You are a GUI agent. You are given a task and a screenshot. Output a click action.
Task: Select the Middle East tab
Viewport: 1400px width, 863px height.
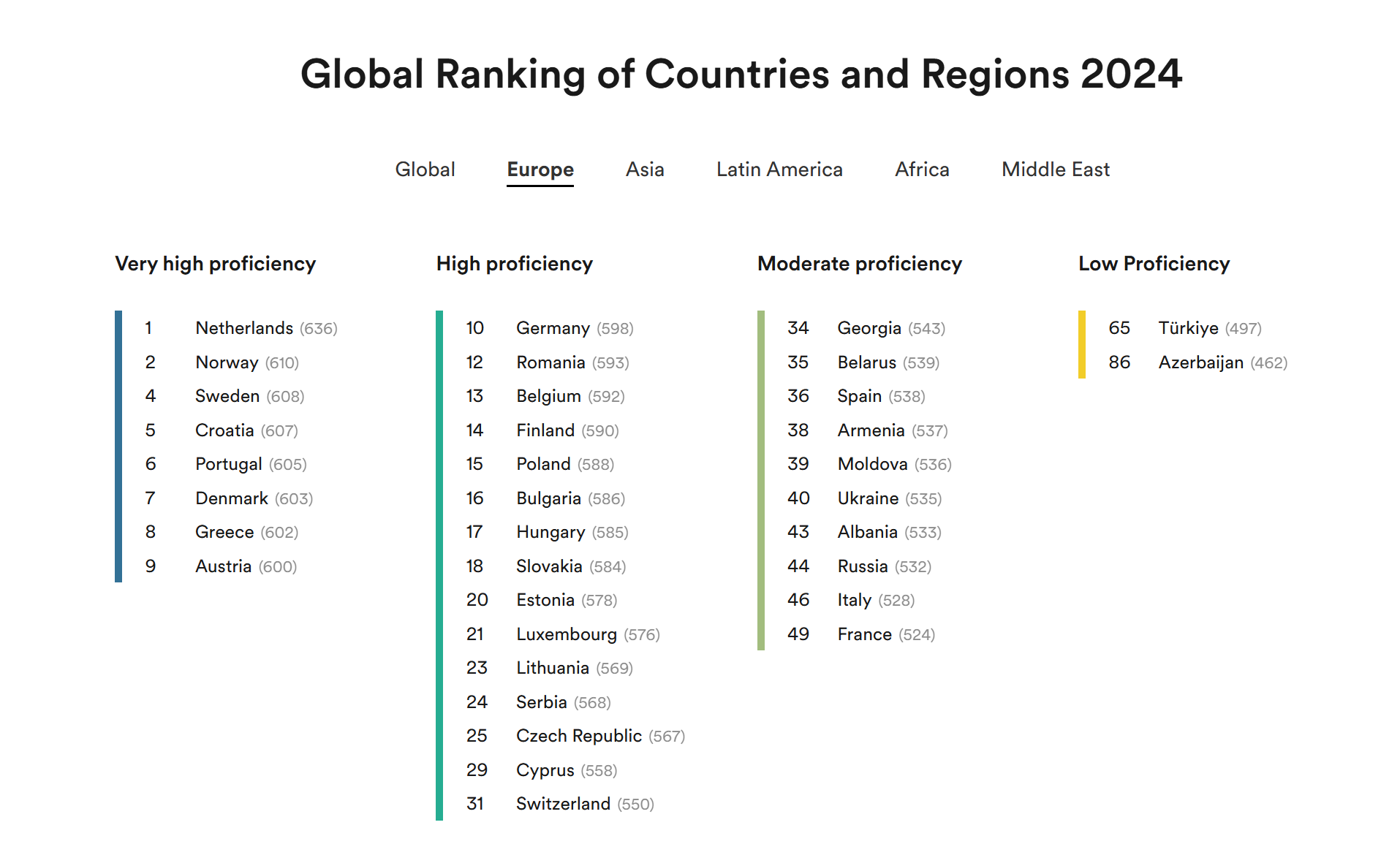click(1056, 170)
